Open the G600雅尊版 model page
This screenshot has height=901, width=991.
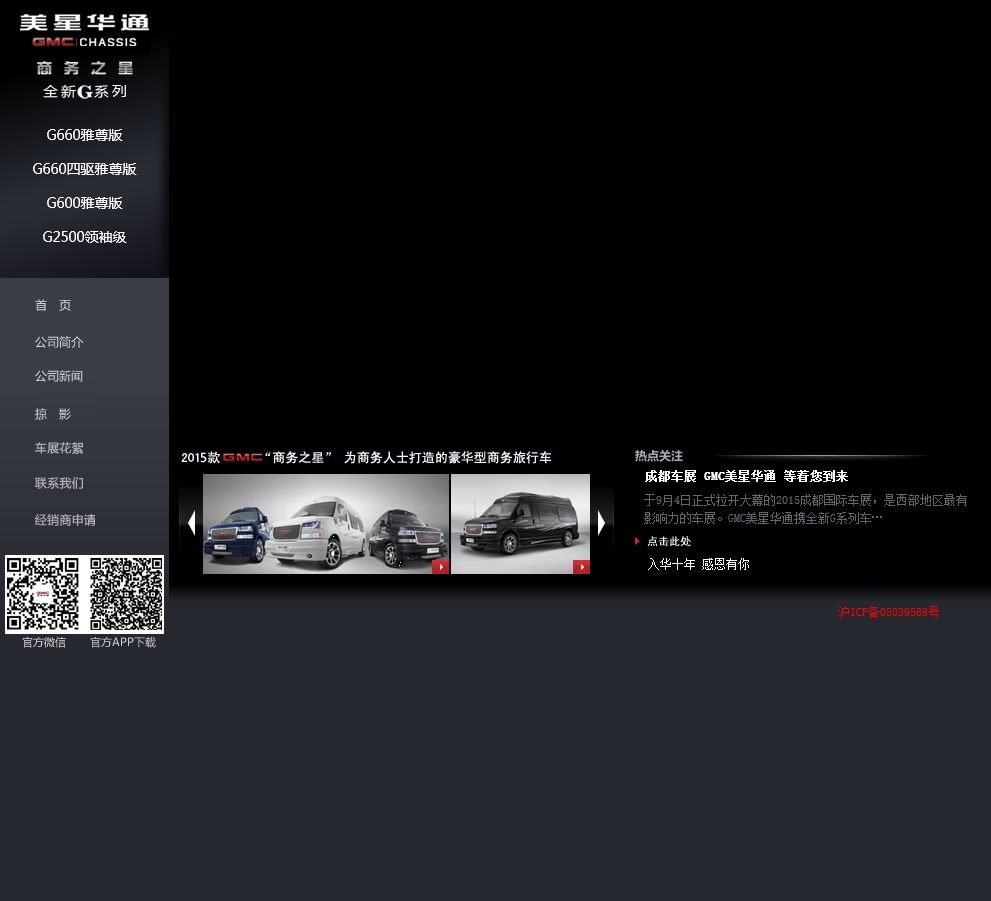[84, 203]
